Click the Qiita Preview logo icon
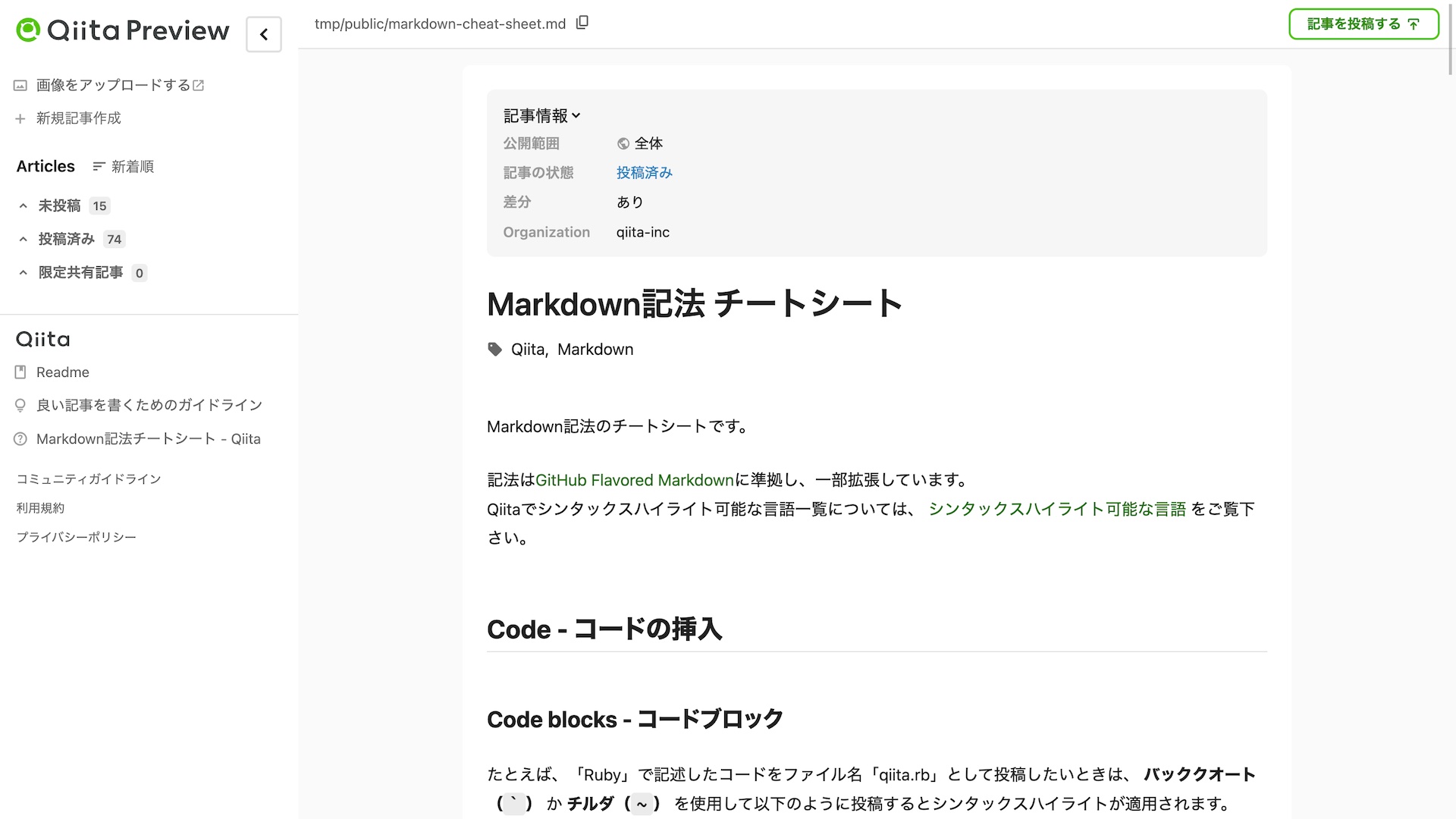This screenshot has height=819, width=1456. coord(28,30)
